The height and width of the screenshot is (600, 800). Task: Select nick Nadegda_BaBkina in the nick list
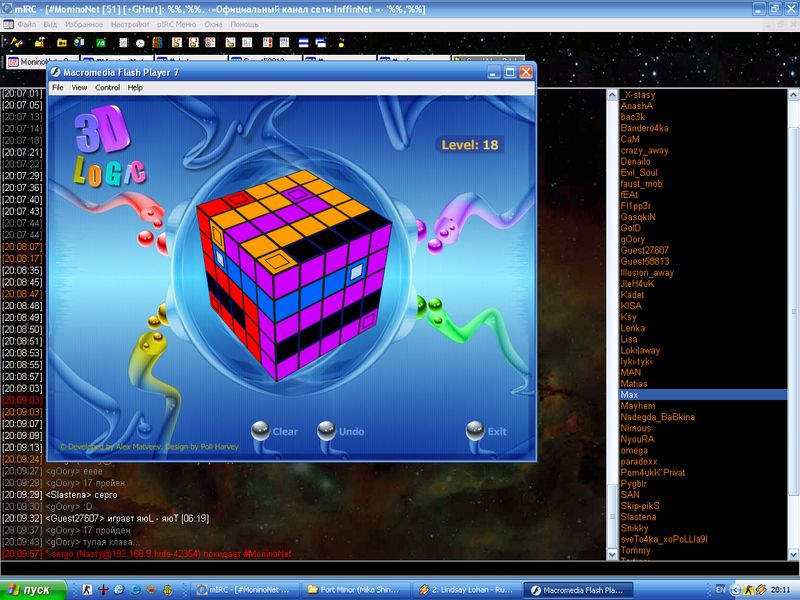coord(658,417)
